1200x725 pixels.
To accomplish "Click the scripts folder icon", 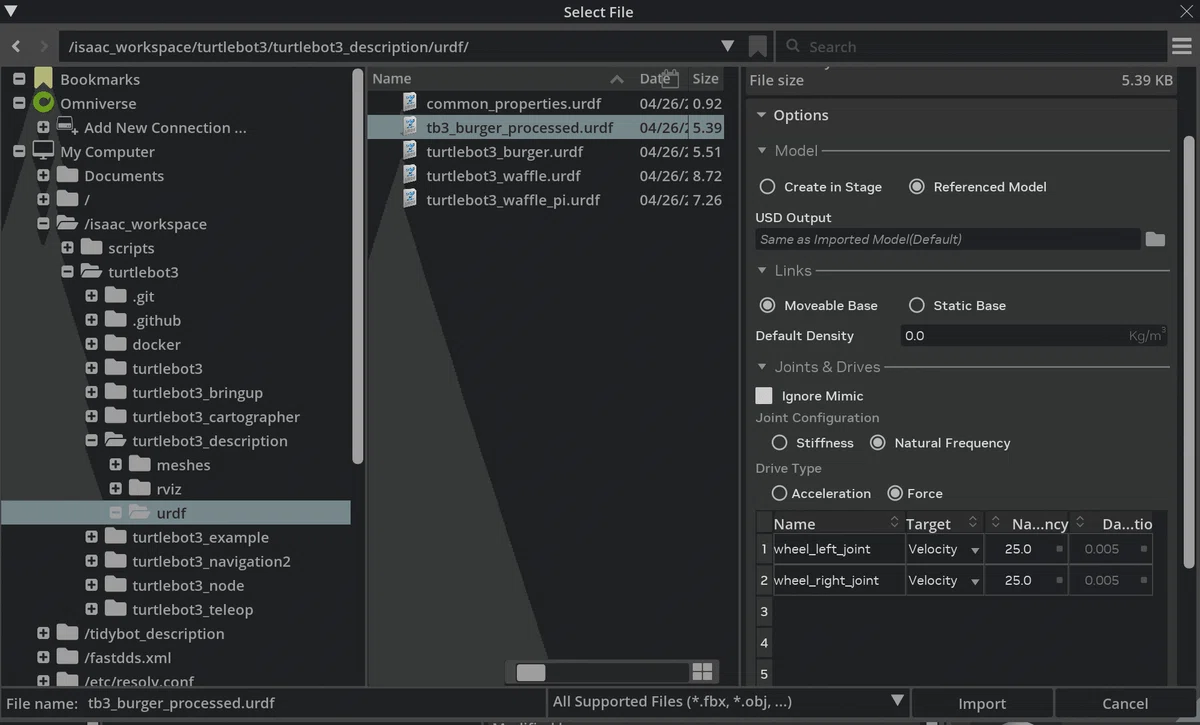I will coord(91,247).
